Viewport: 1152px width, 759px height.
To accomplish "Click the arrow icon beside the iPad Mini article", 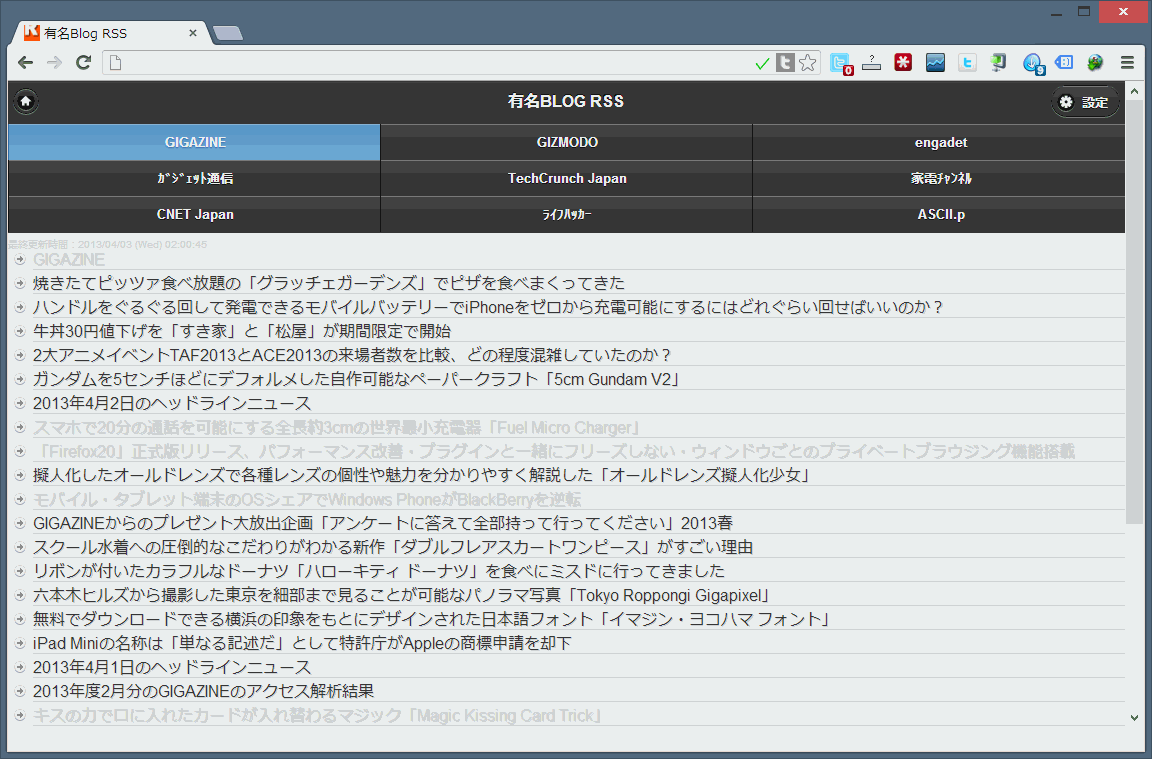I will pyautogui.click(x=20, y=643).
